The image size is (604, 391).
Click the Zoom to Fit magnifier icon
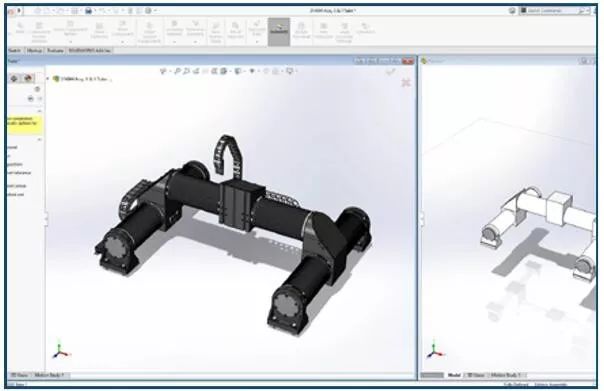pyautogui.click(x=178, y=71)
